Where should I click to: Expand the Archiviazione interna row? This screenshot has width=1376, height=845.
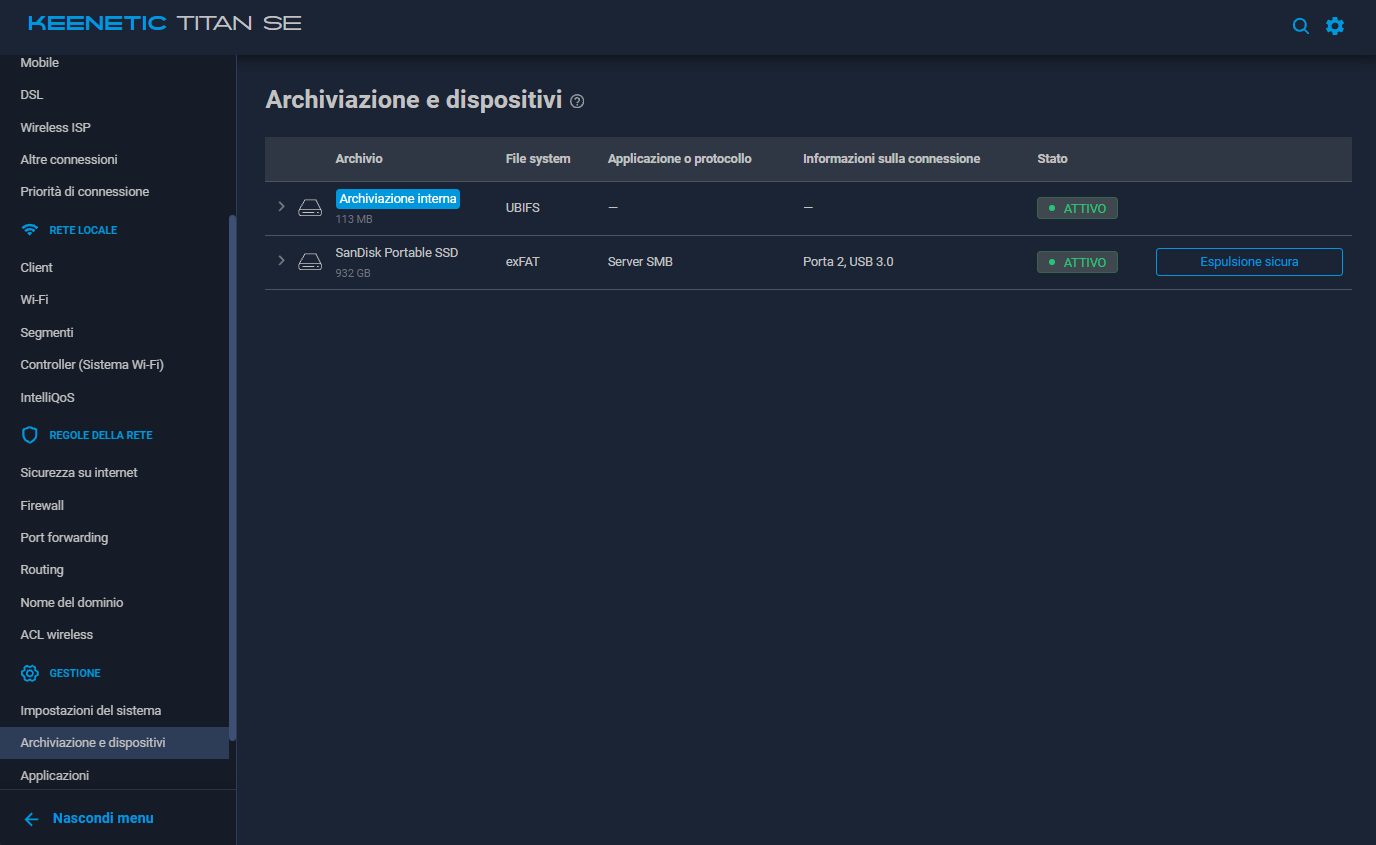coord(281,206)
